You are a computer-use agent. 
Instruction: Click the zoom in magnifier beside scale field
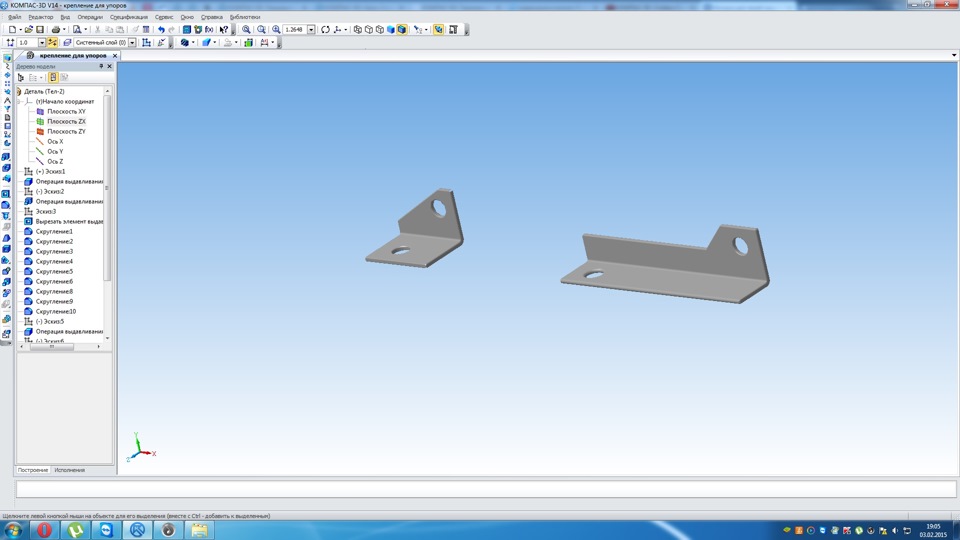277,29
